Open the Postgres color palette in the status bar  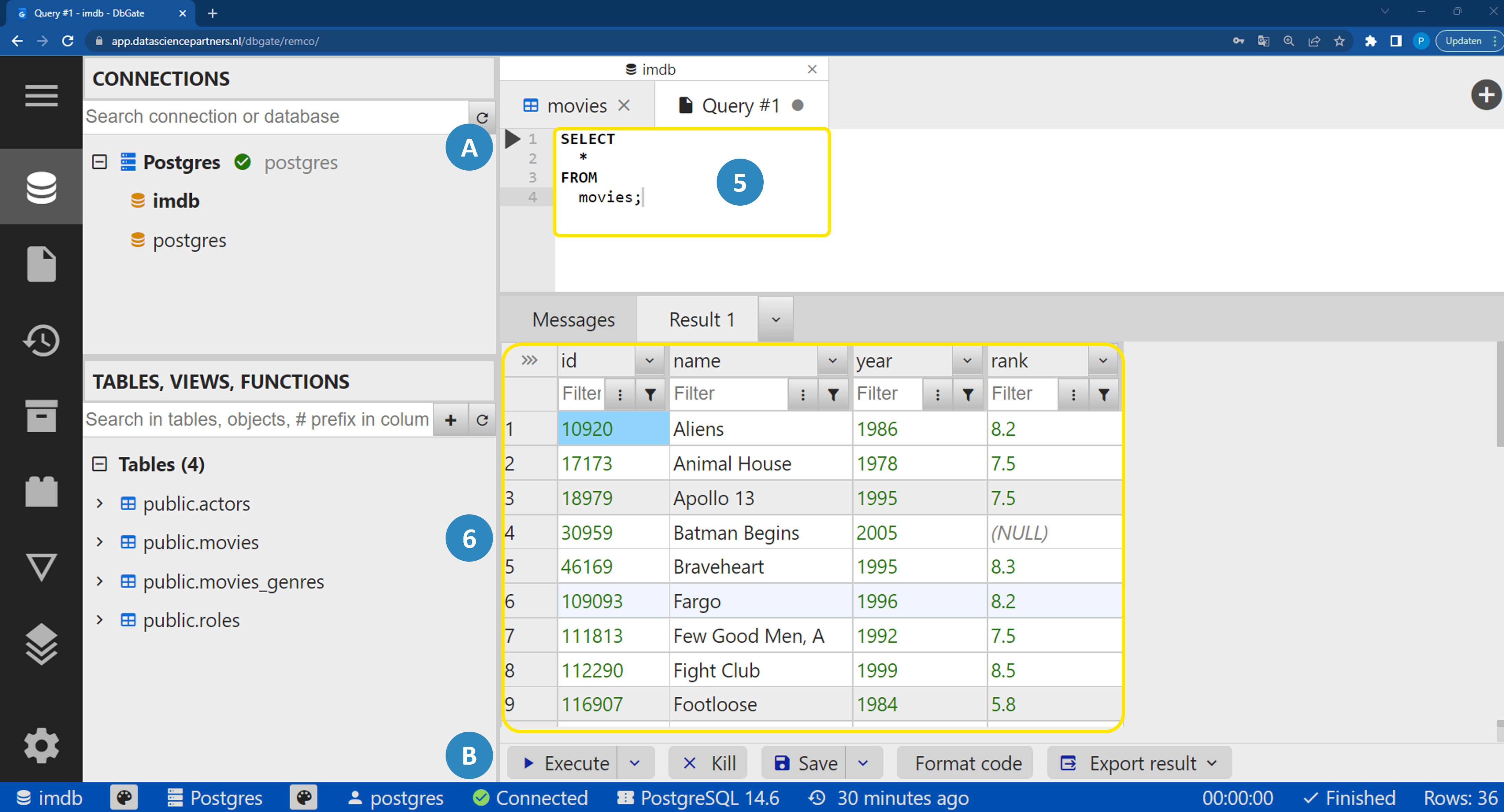(x=304, y=797)
